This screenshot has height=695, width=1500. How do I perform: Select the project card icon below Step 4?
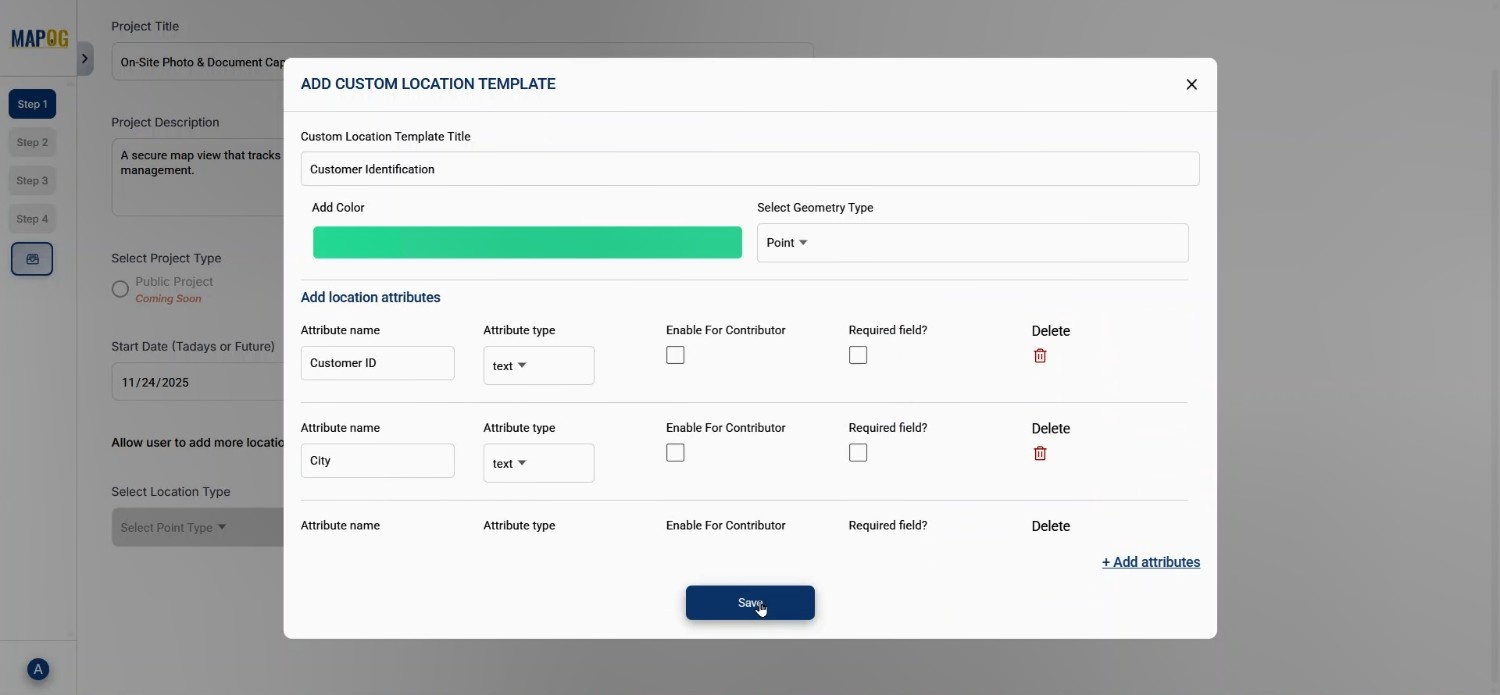click(x=32, y=258)
